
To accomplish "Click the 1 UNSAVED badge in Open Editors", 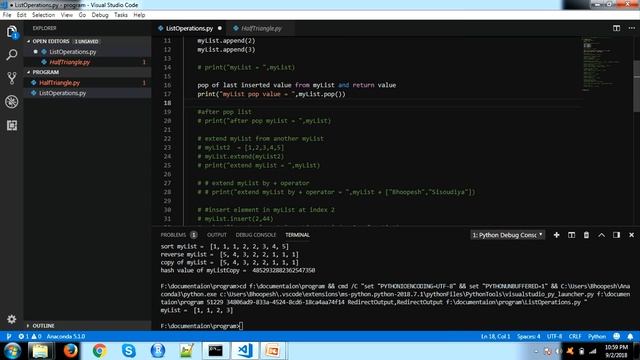I will coord(87,42).
